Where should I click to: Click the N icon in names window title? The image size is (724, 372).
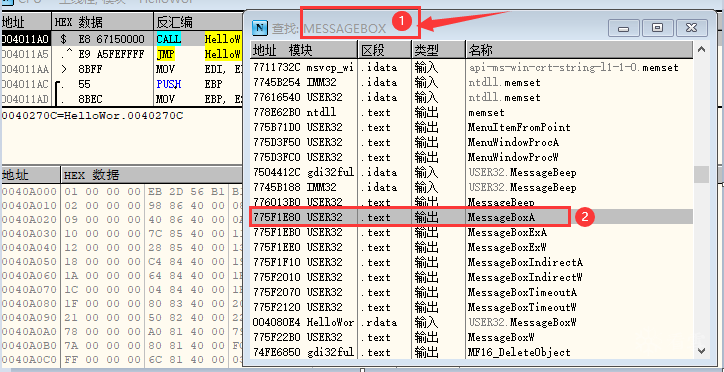click(x=259, y=28)
